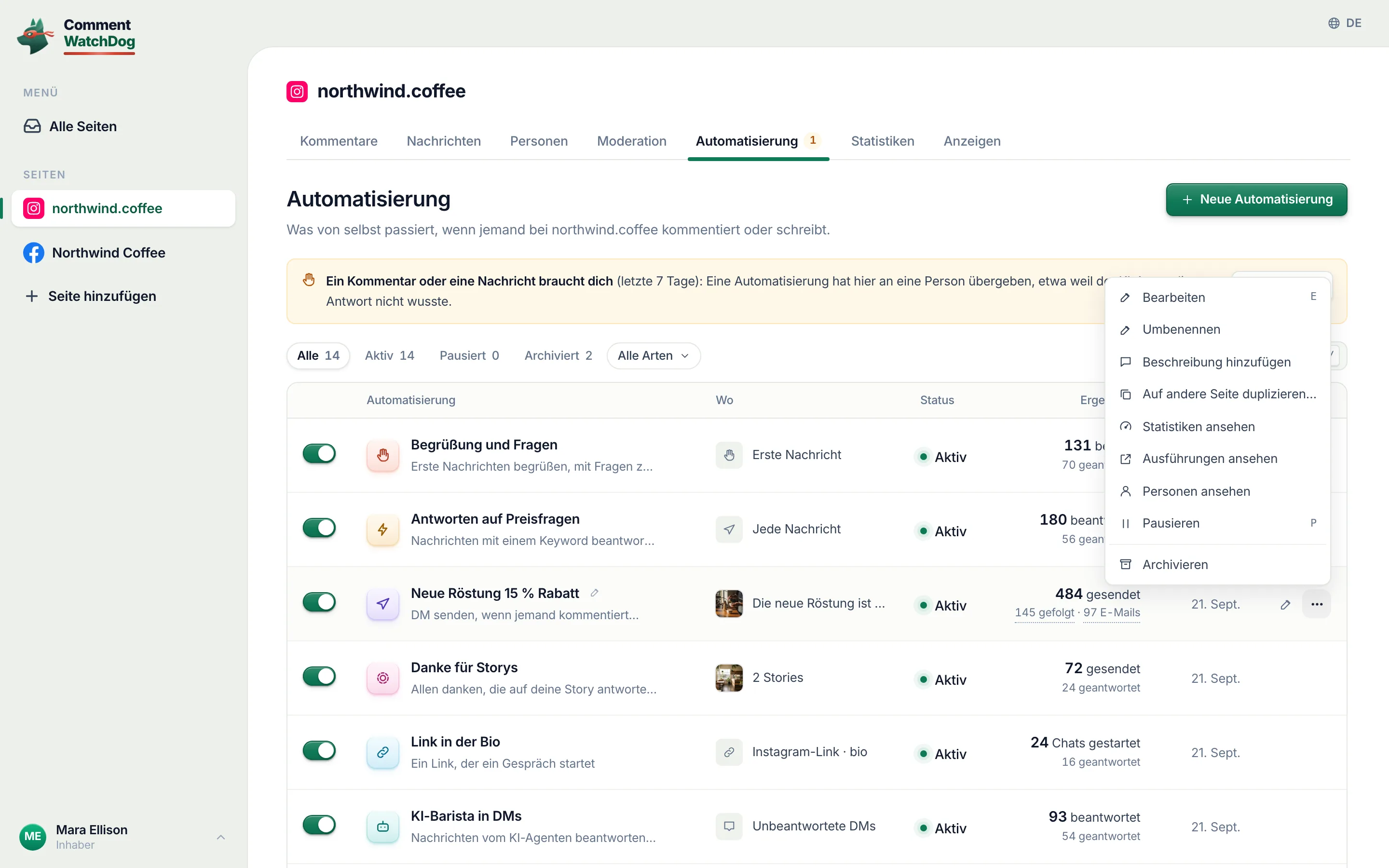
Task: Click Neue Röstung paper-plane icon
Action: pos(383,603)
